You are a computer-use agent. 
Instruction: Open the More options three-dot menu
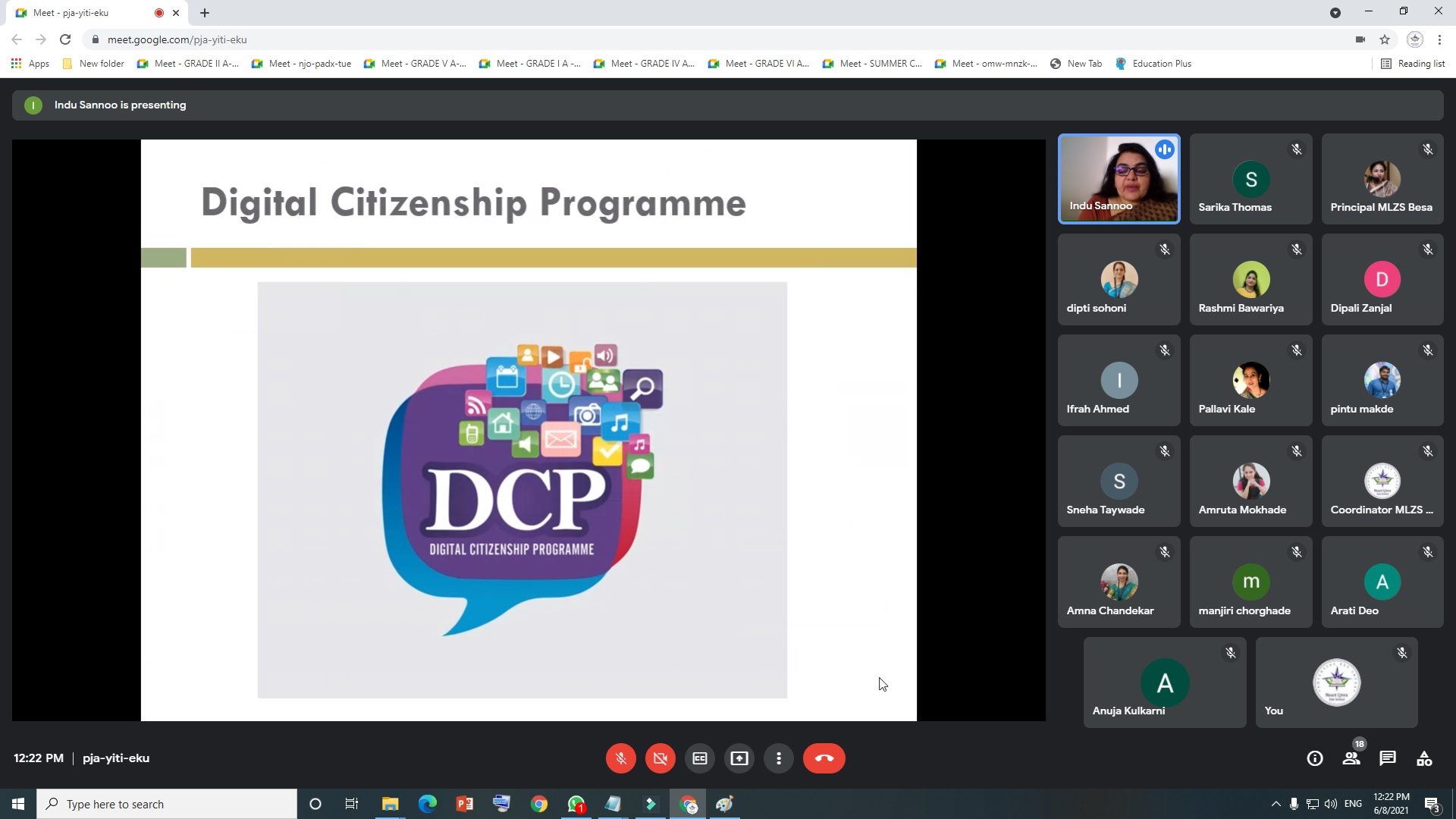pyautogui.click(x=778, y=758)
